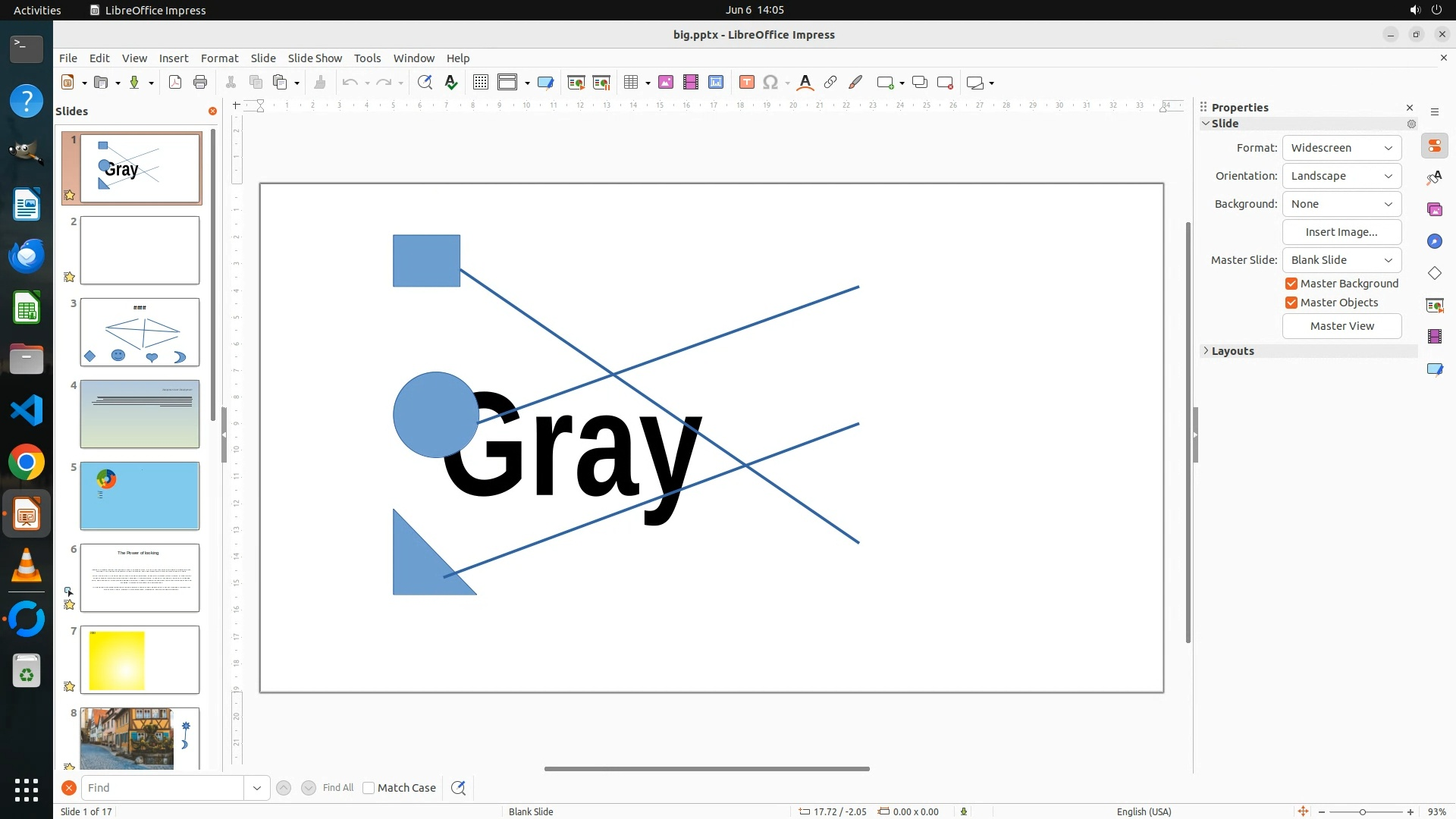Click the Insert Image... button

1341,232
